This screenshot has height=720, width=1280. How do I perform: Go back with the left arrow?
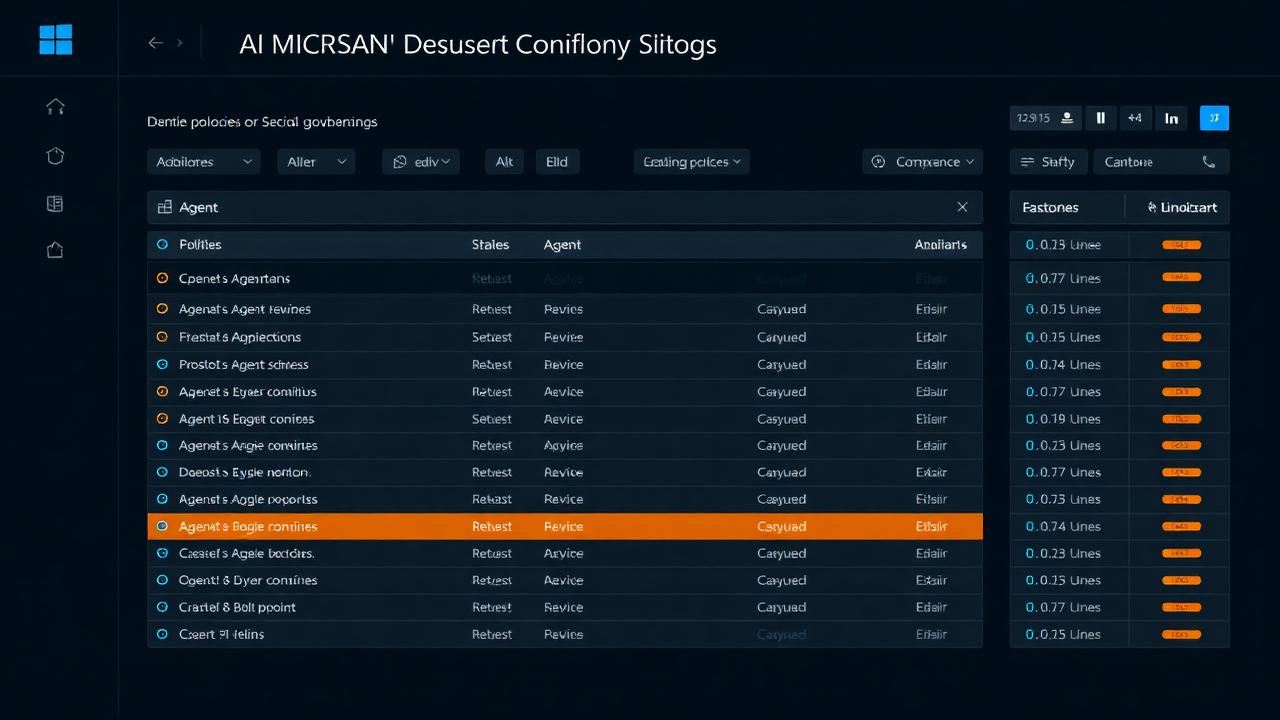[155, 43]
